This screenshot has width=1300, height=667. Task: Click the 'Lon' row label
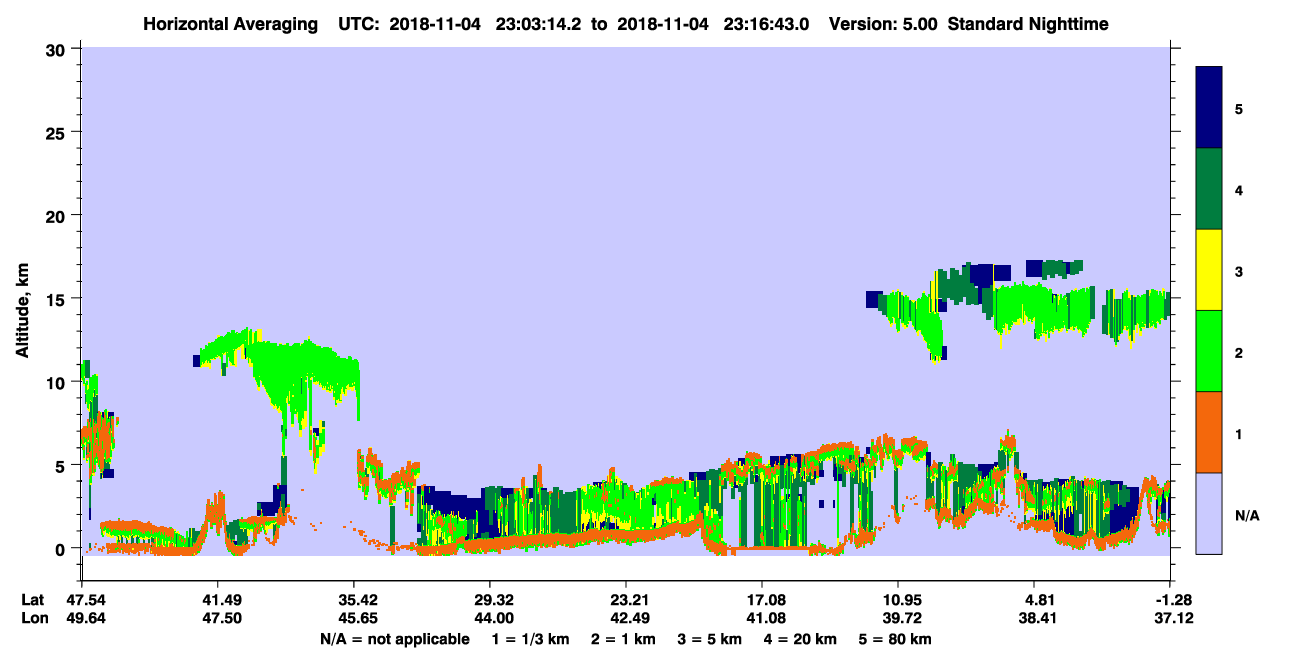pyautogui.click(x=34, y=619)
